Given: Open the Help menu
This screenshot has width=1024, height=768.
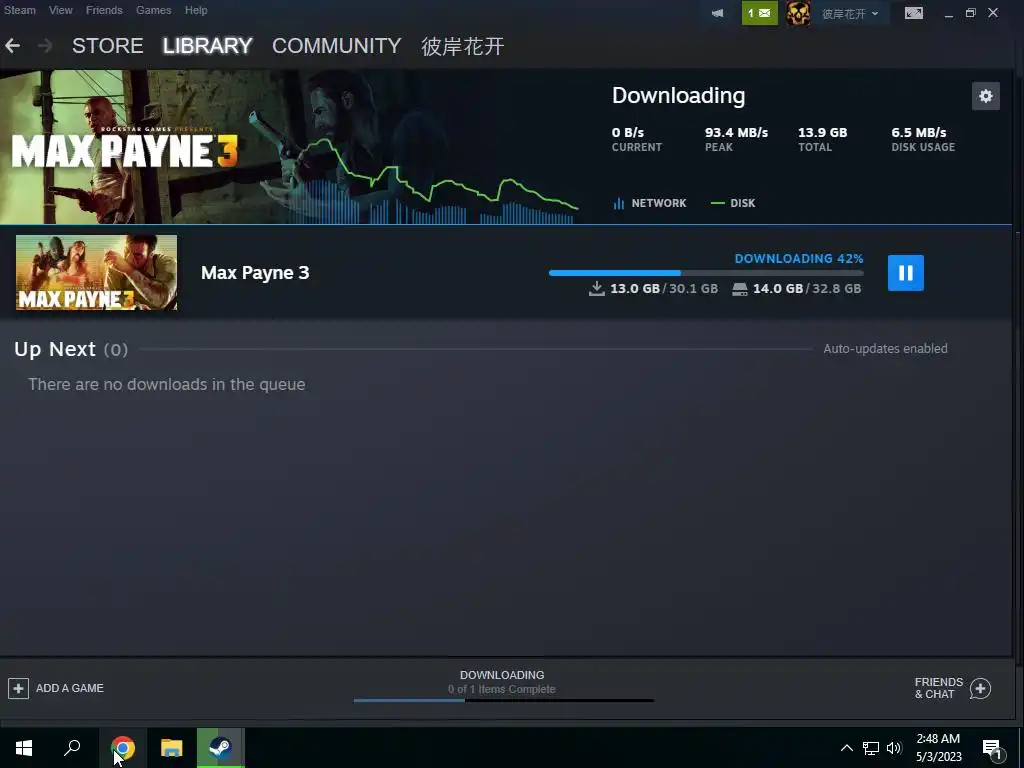Looking at the screenshot, I should (196, 10).
